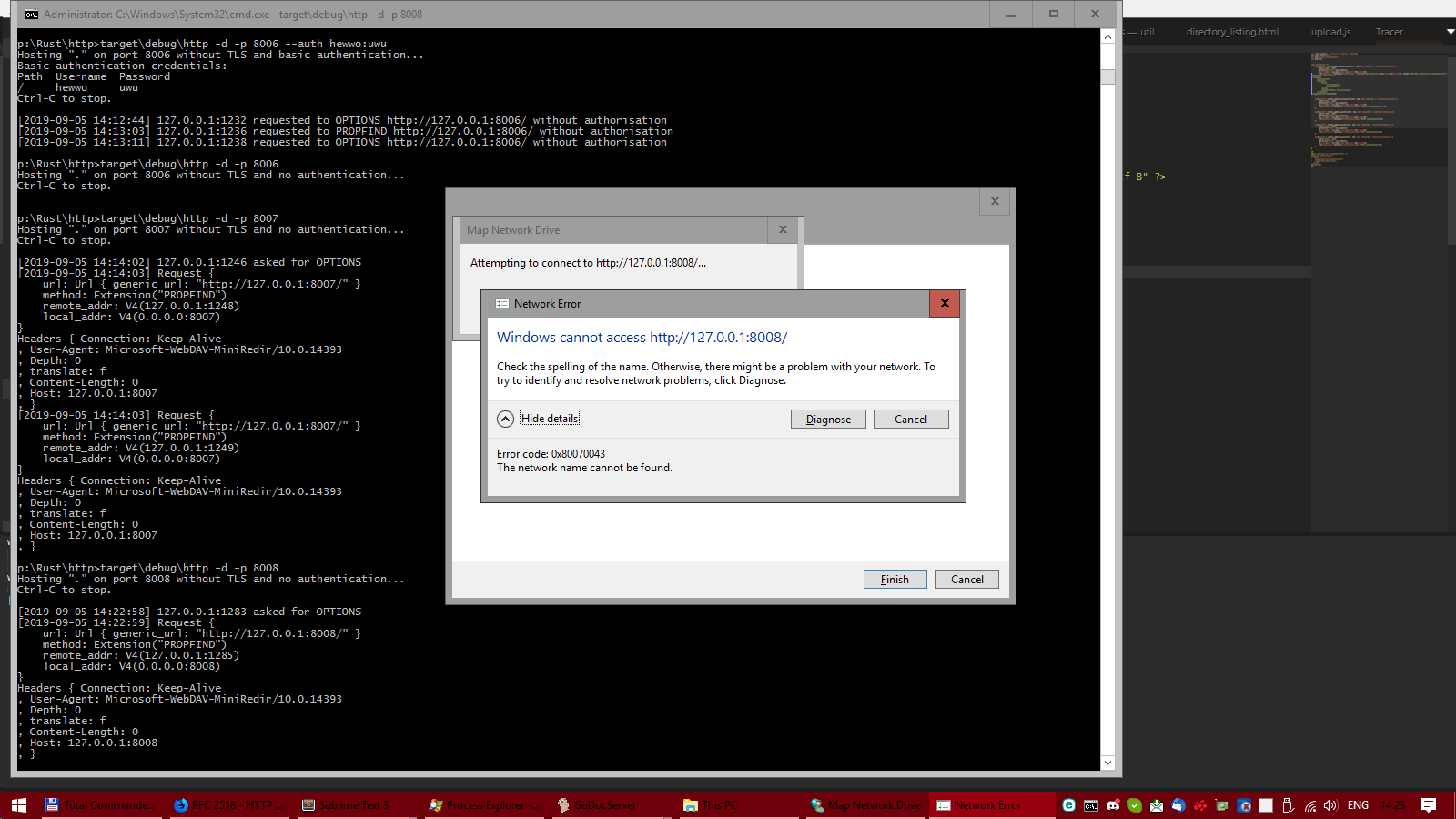The image size is (1456, 819).
Task: Open the This PC taskbar window
Action: (x=712, y=805)
